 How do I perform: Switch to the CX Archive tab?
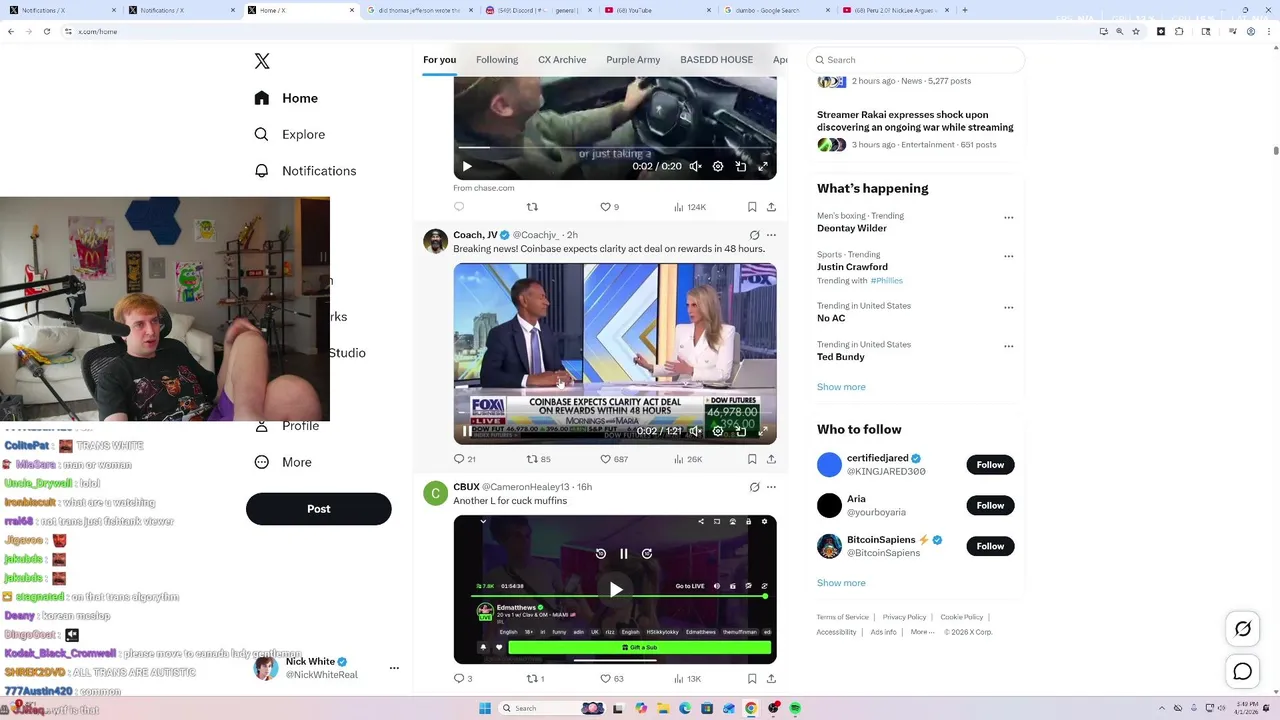(562, 60)
